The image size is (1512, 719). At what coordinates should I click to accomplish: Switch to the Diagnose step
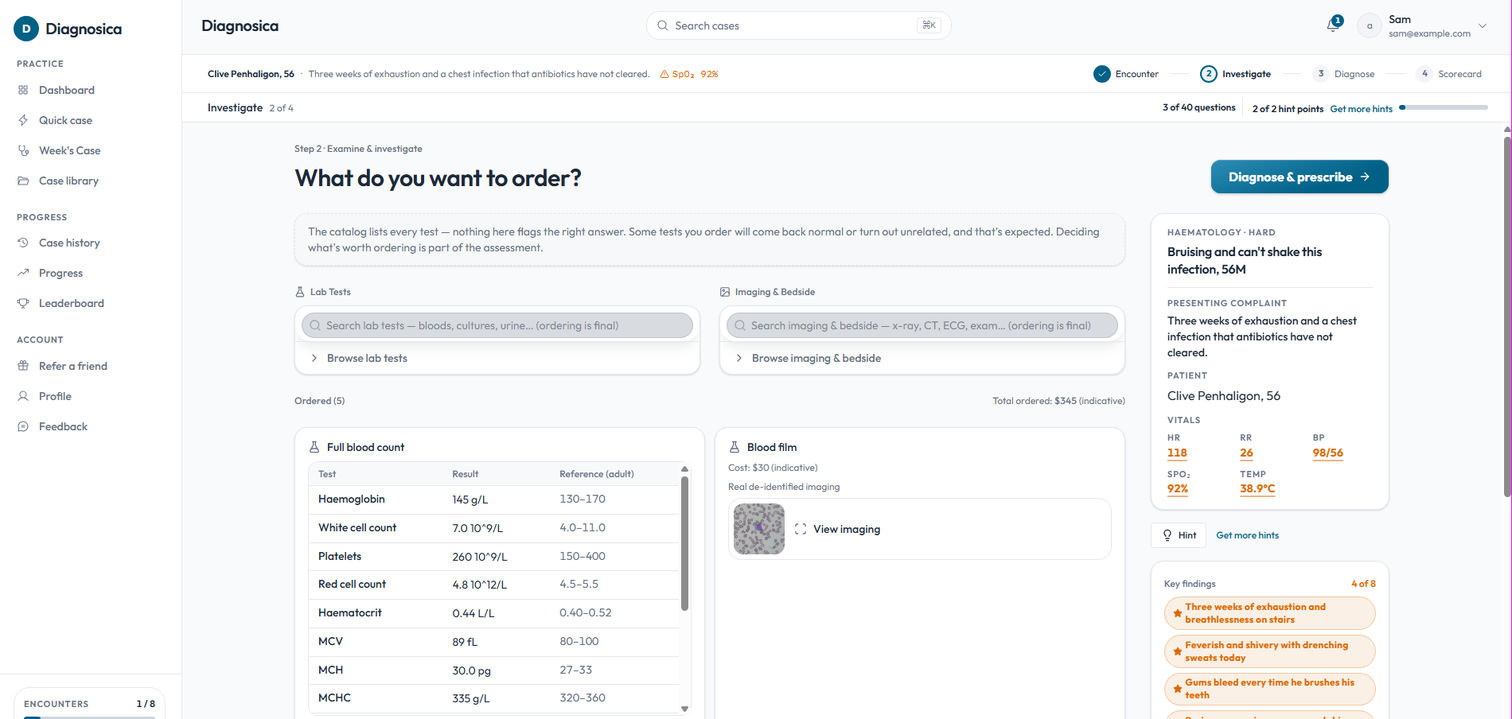click(x=1344, y=74)
